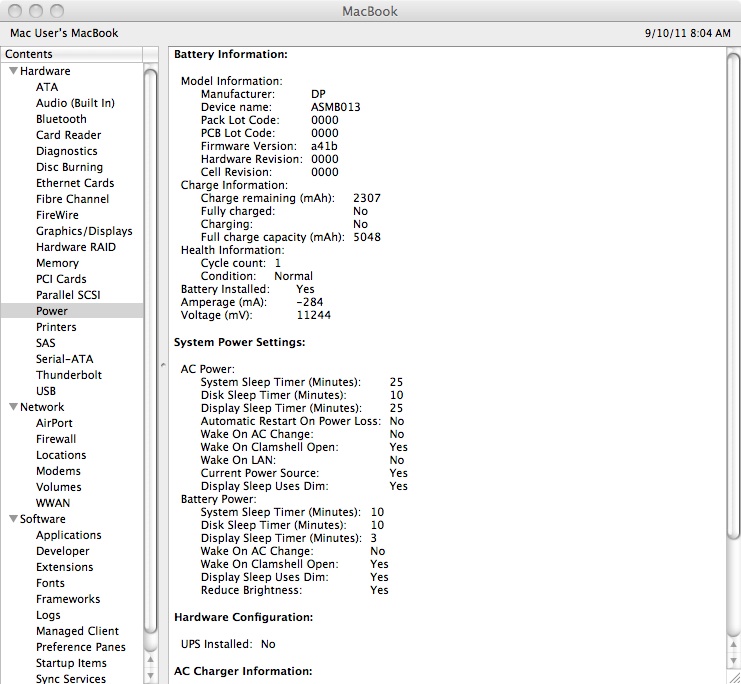The image size is (741, 684).
Task: Select Applications under Software
Action: click(69, 535)
